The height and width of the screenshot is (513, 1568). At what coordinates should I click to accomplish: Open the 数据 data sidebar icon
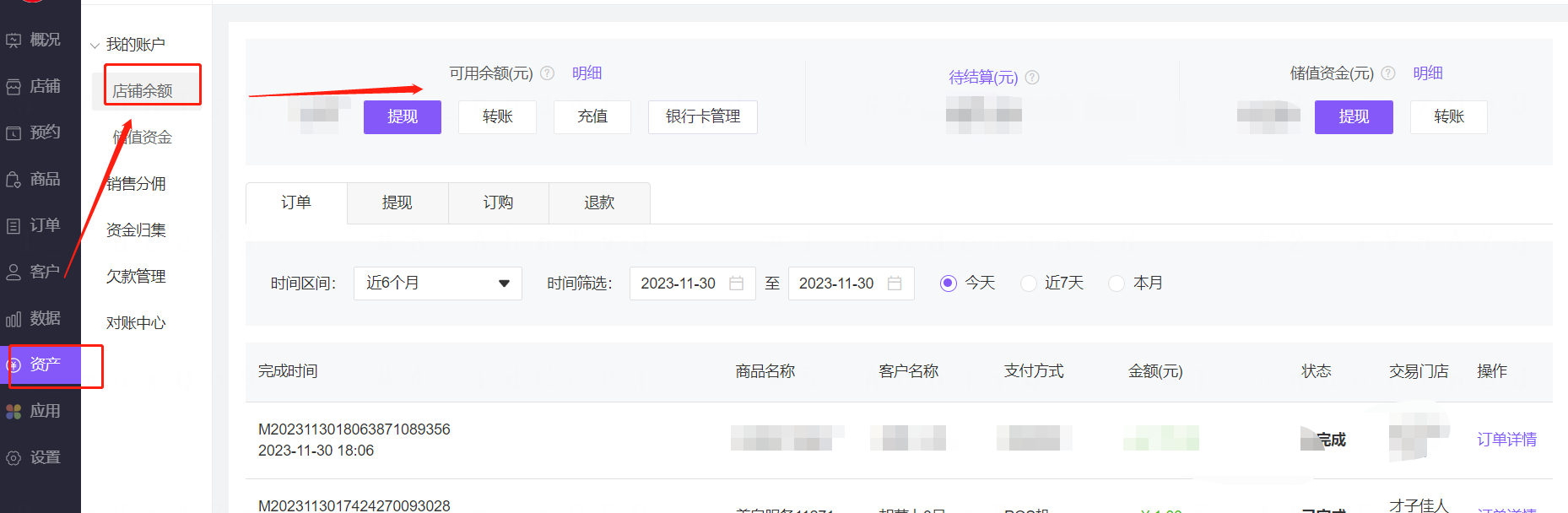point(14,318)
